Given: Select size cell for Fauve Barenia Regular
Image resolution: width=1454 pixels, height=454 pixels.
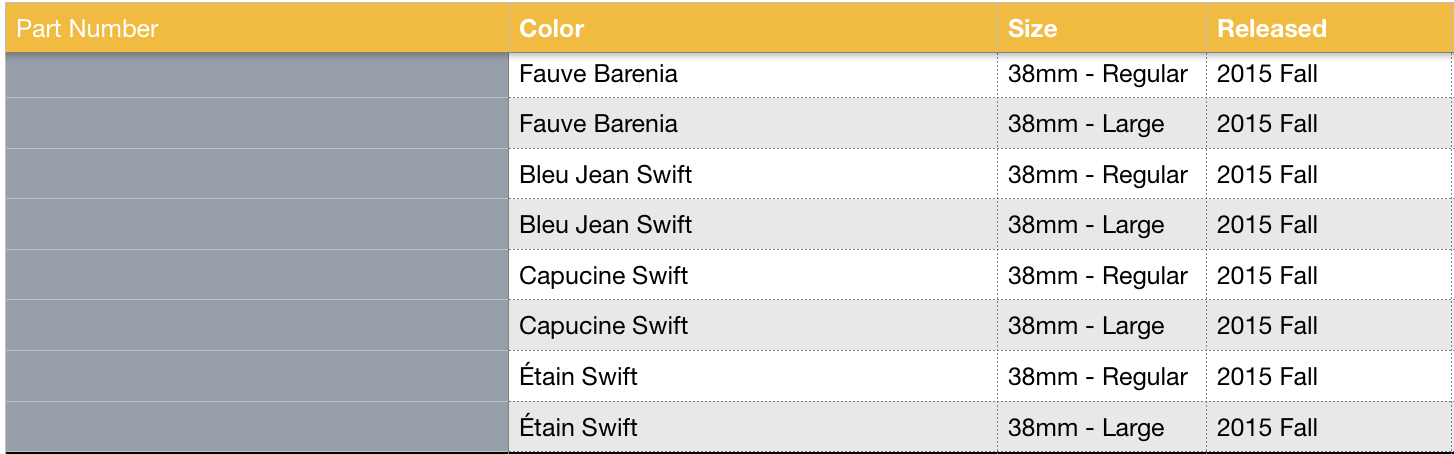Looking at the screenshot, I should (x=1102, y=74).
